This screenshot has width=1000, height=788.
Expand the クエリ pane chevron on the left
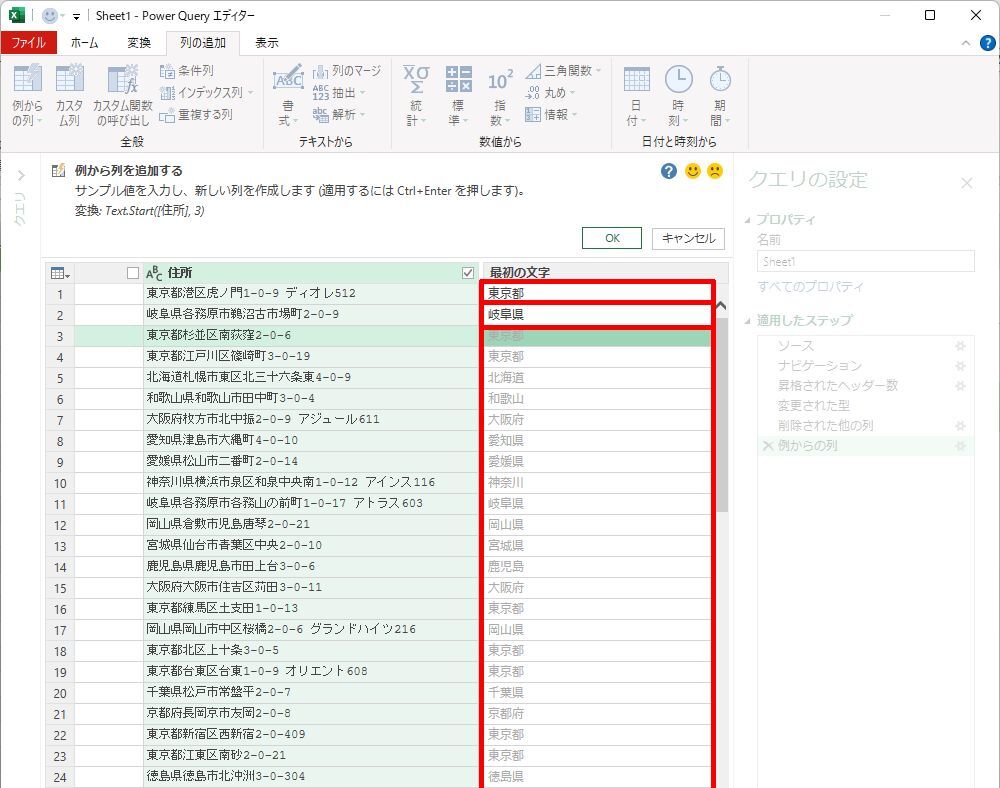20,176
